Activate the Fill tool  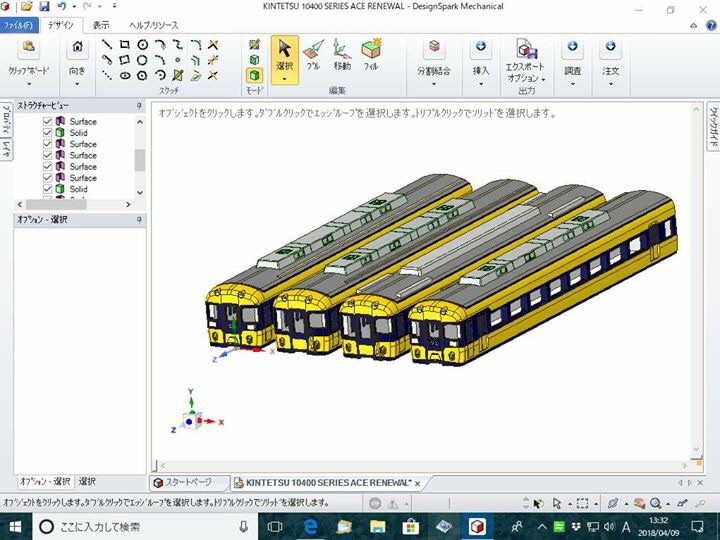371,55
